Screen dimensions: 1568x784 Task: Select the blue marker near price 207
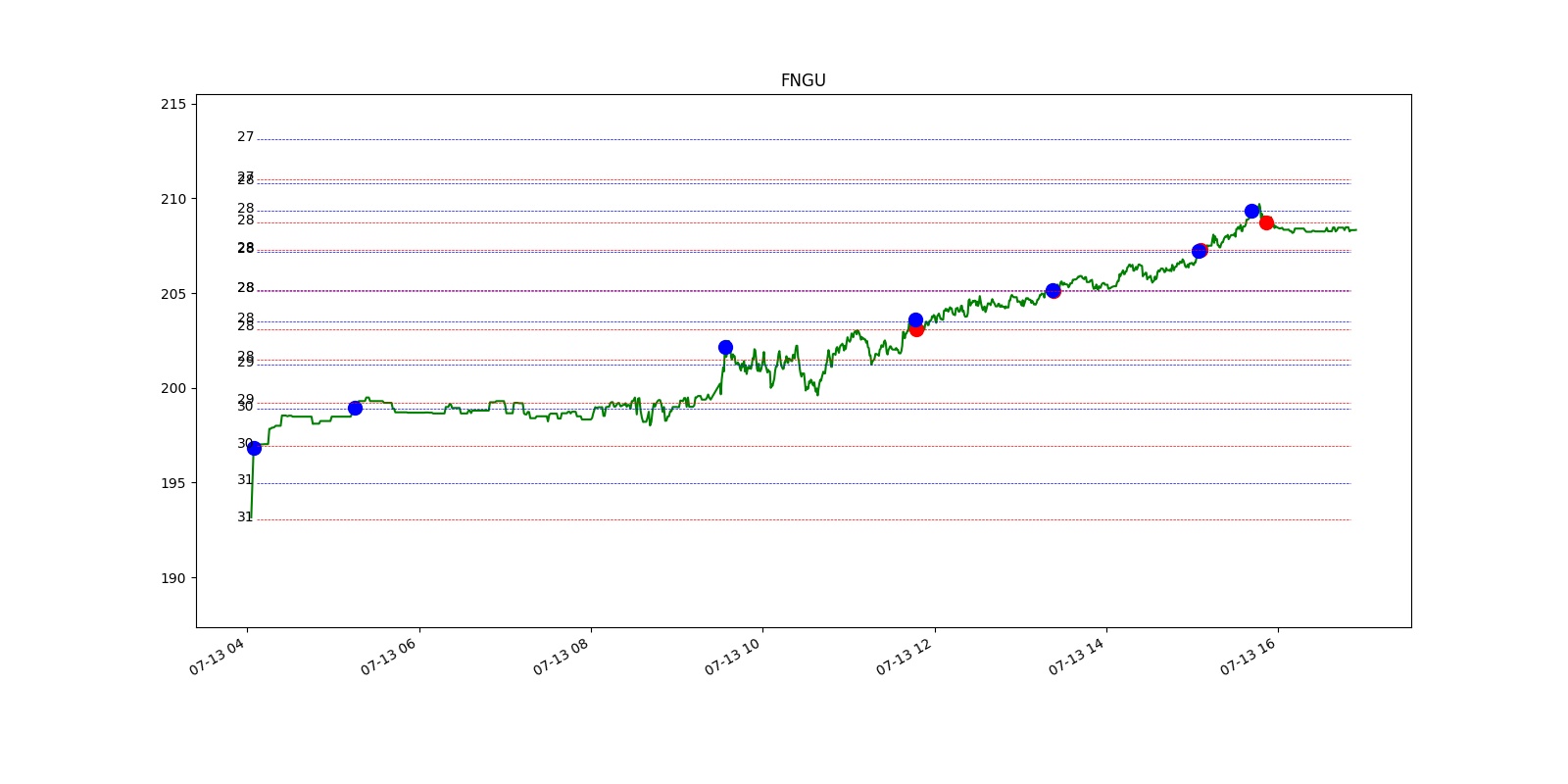(1199, 251)
